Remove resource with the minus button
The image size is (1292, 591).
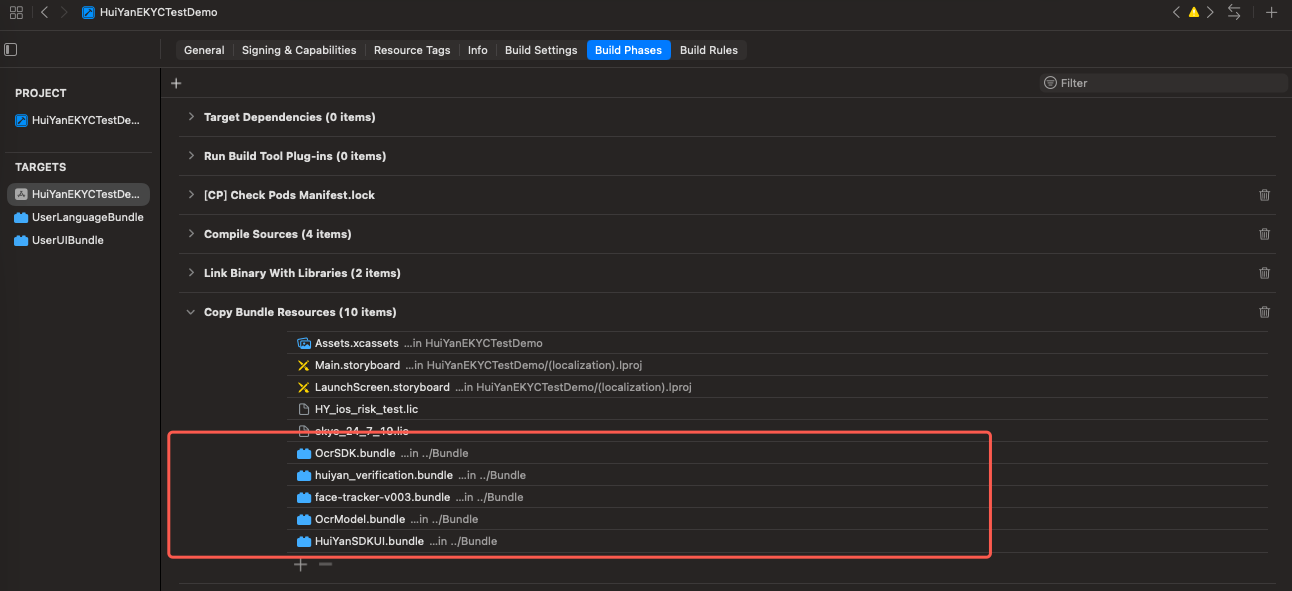tap(325, 564)
